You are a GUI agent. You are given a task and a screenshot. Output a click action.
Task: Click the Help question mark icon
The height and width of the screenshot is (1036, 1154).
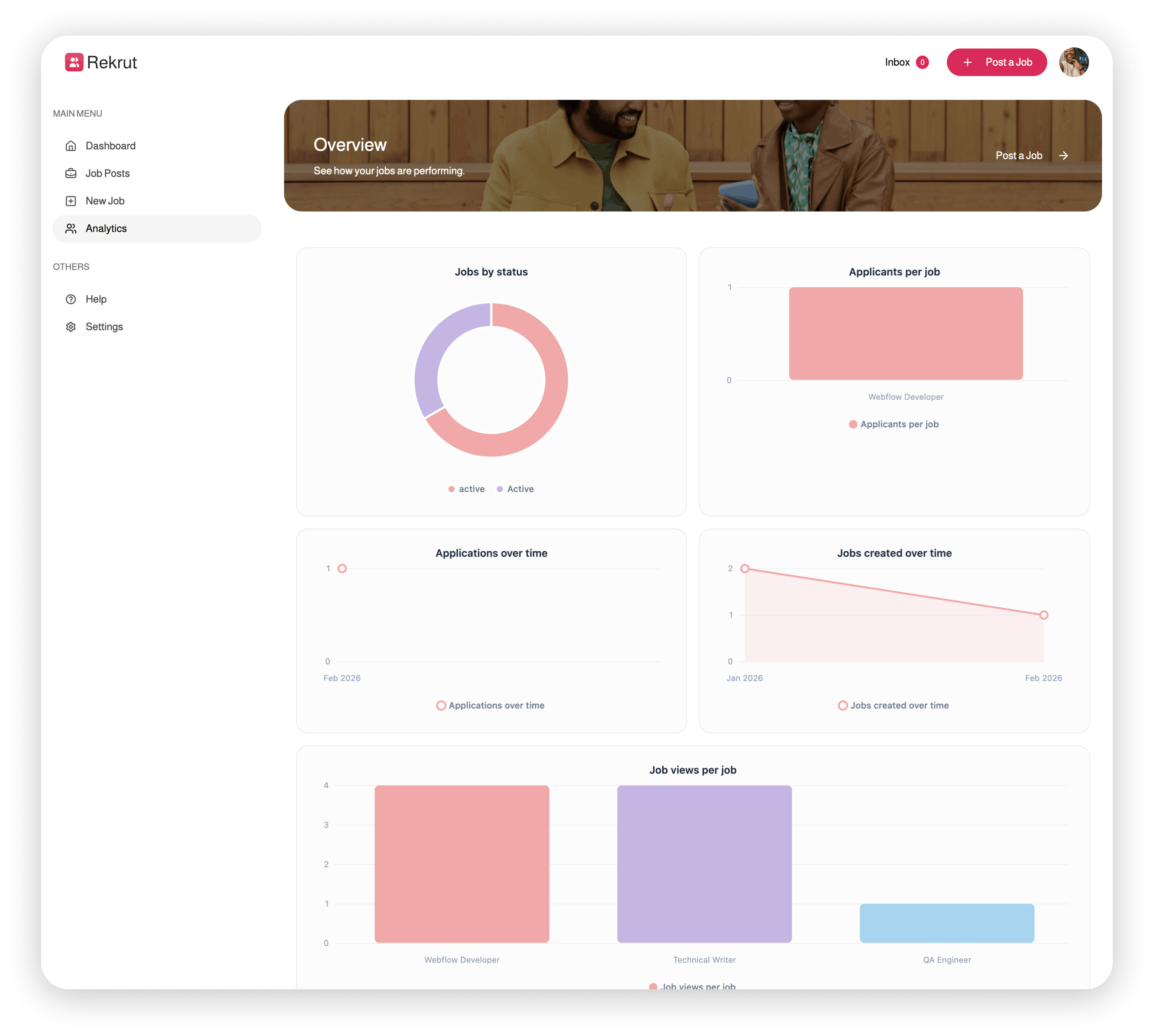71,299
